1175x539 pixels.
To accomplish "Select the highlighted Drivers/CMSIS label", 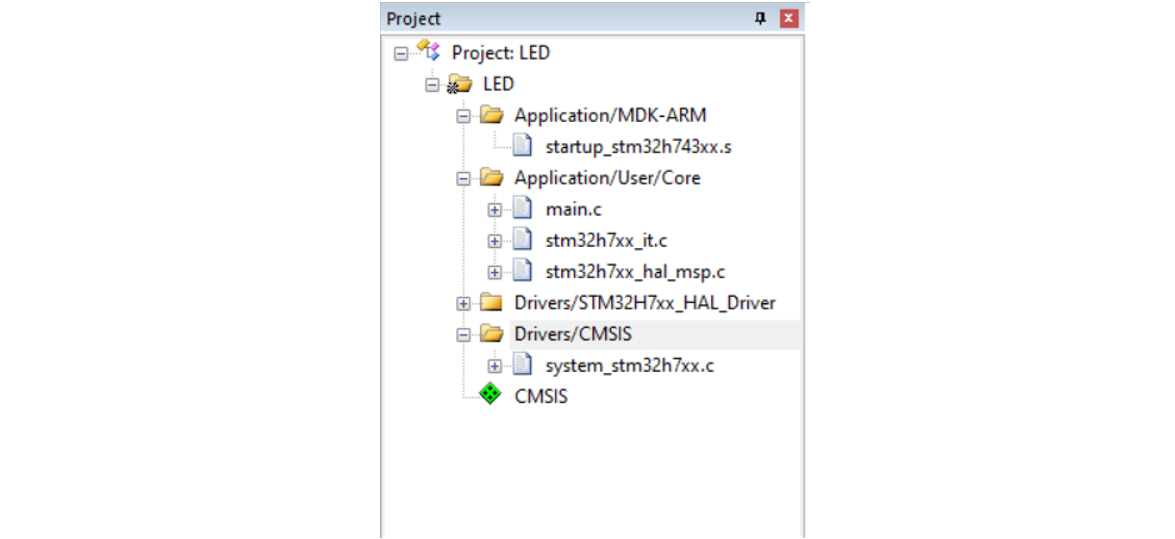I will pos(573,334).
